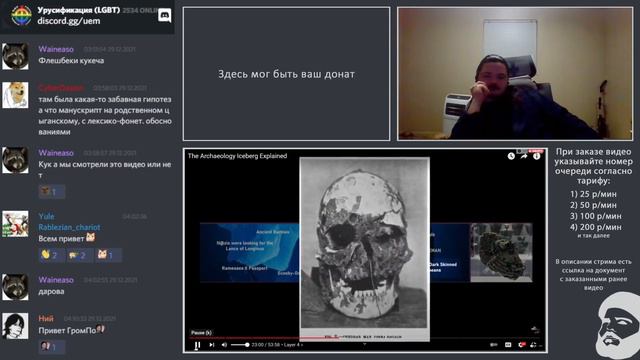Open Ний username profile
This screenshot has width=640, height=360.
point(46,318)
